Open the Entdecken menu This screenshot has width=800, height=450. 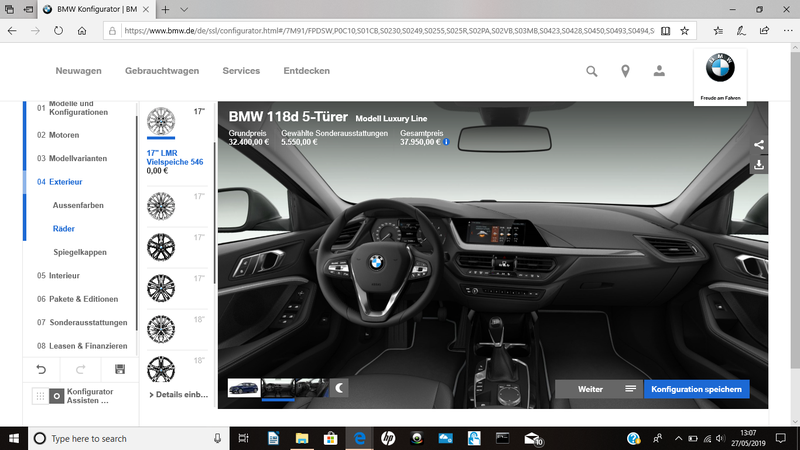tap(307, 71)
